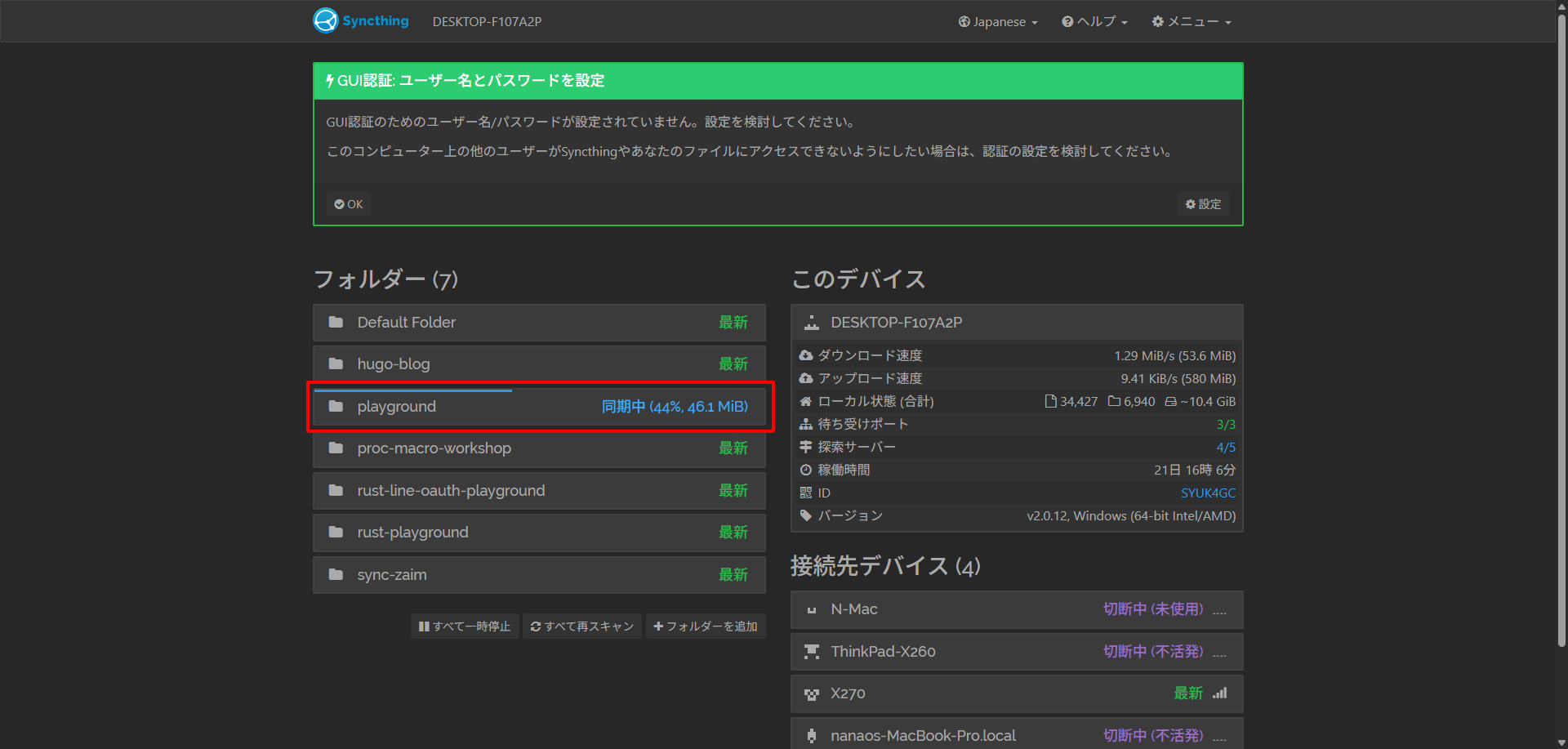Click the Syncthing logo icon

pyautogui.click(x=326, y=20)
